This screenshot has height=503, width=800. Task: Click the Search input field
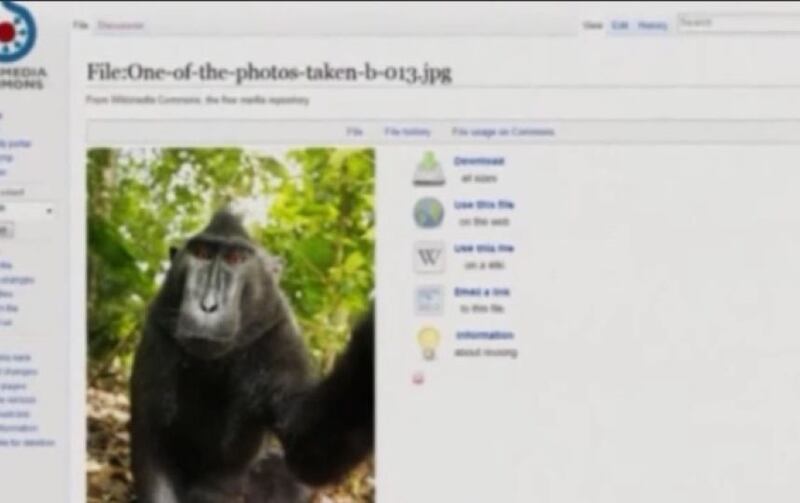739,23
